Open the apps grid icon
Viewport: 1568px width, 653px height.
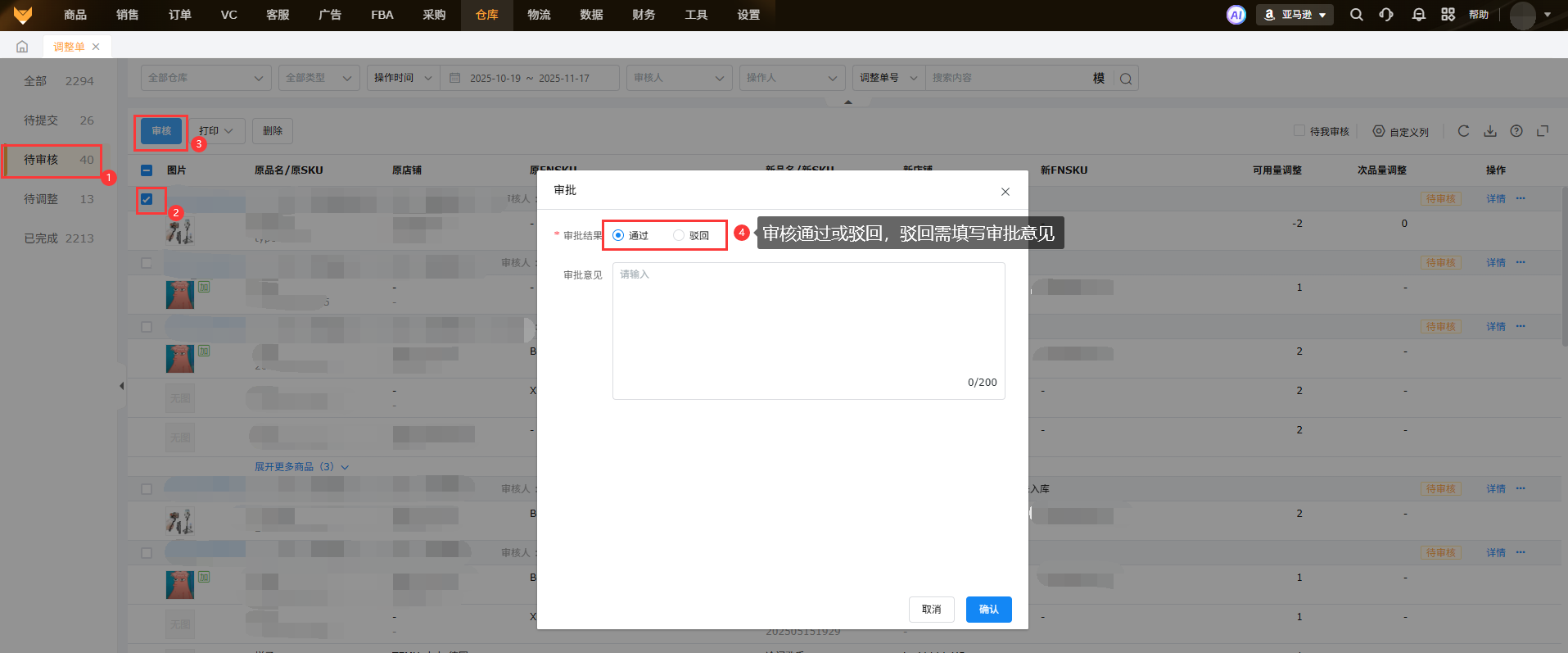tap(1448, 15)
